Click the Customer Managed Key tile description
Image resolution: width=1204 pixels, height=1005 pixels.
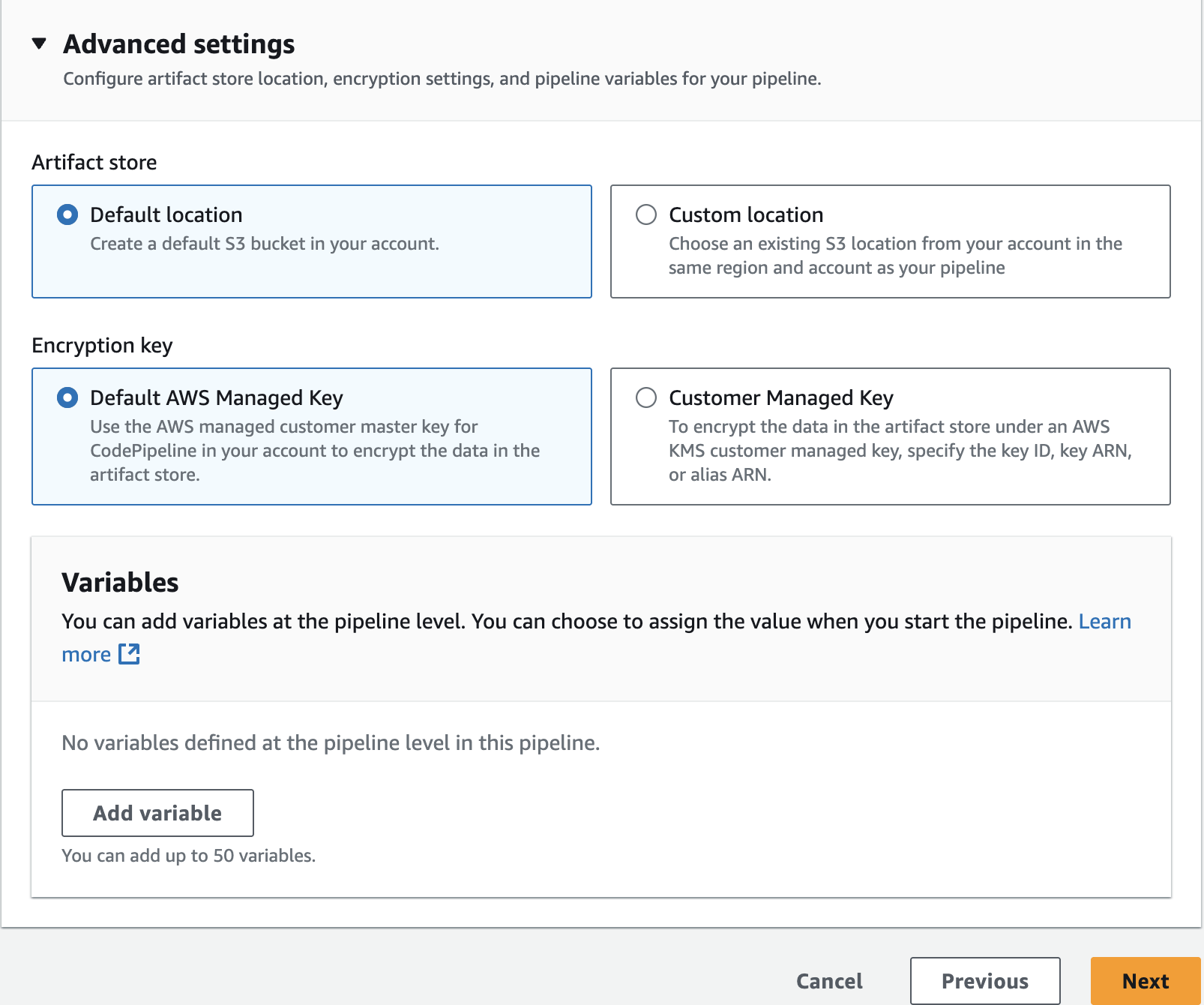click(x=900, y=451)
